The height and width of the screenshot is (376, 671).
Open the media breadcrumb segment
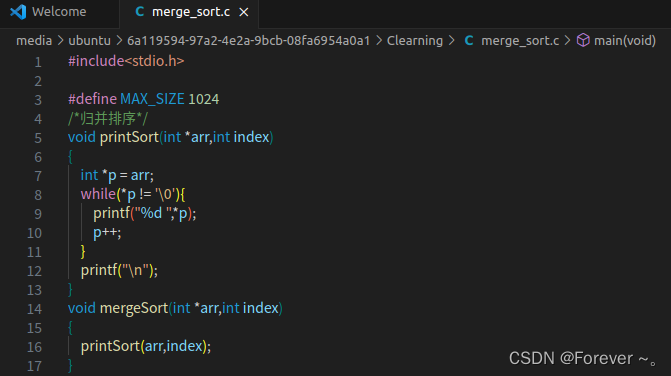pyautogui.click(x=34, y=41)
